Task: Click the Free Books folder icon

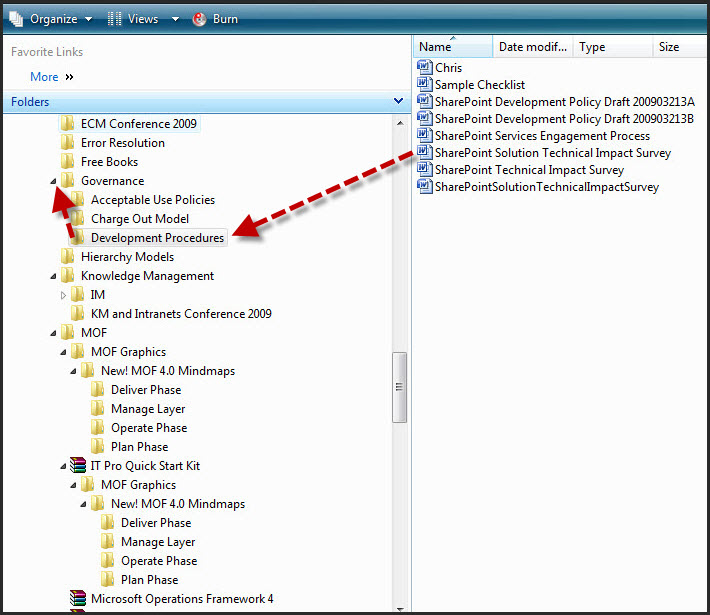Action: click(68, 162)
